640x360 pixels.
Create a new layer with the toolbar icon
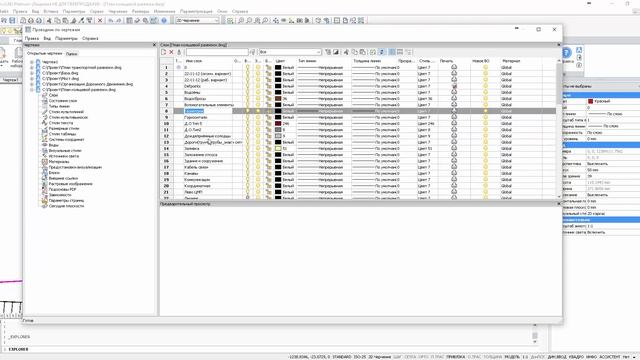click(x=164, y=52)
